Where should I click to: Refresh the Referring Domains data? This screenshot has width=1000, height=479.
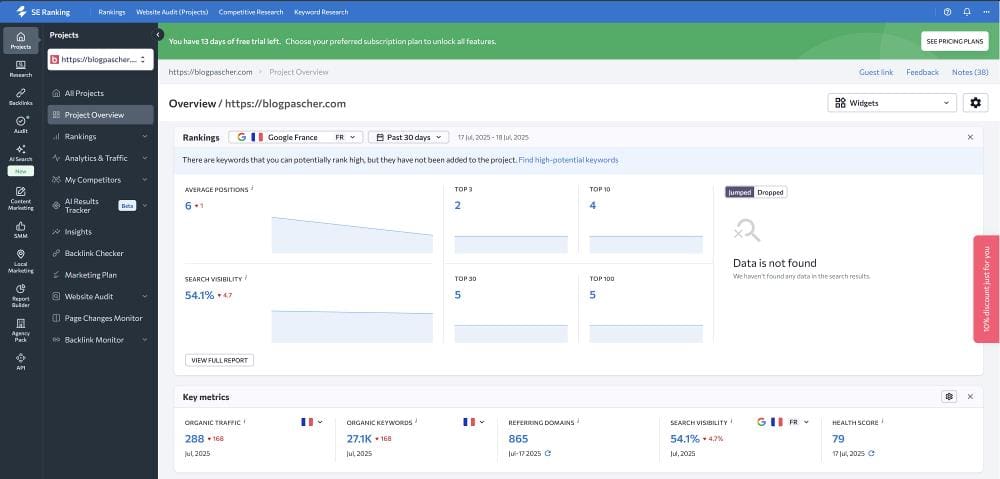click(x=548, y=453)
